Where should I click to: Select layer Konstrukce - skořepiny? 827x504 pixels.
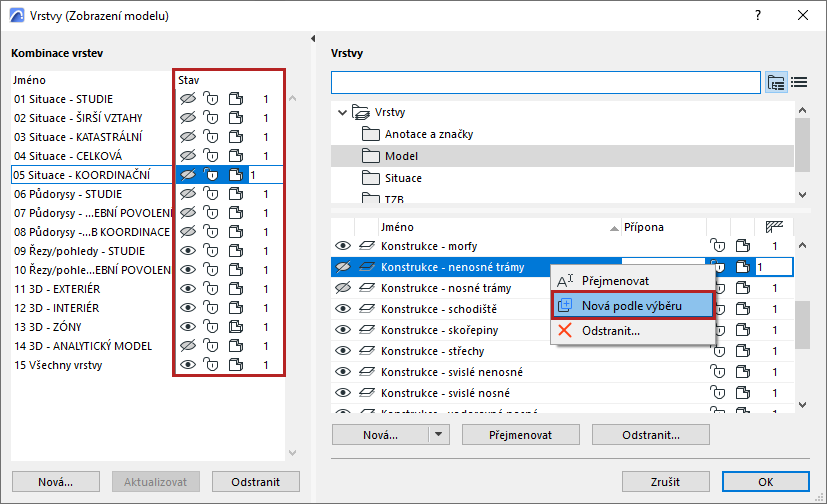point(439,330)
